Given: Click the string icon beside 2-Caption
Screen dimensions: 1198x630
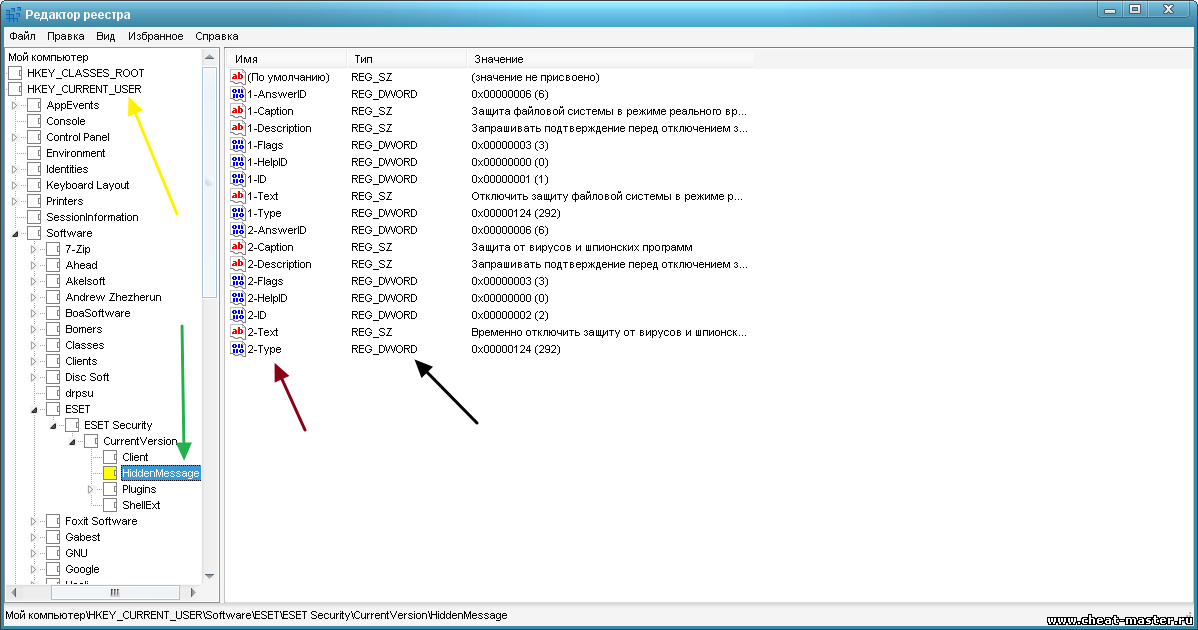Looking at the screenshot, I should tap(238, 247).
